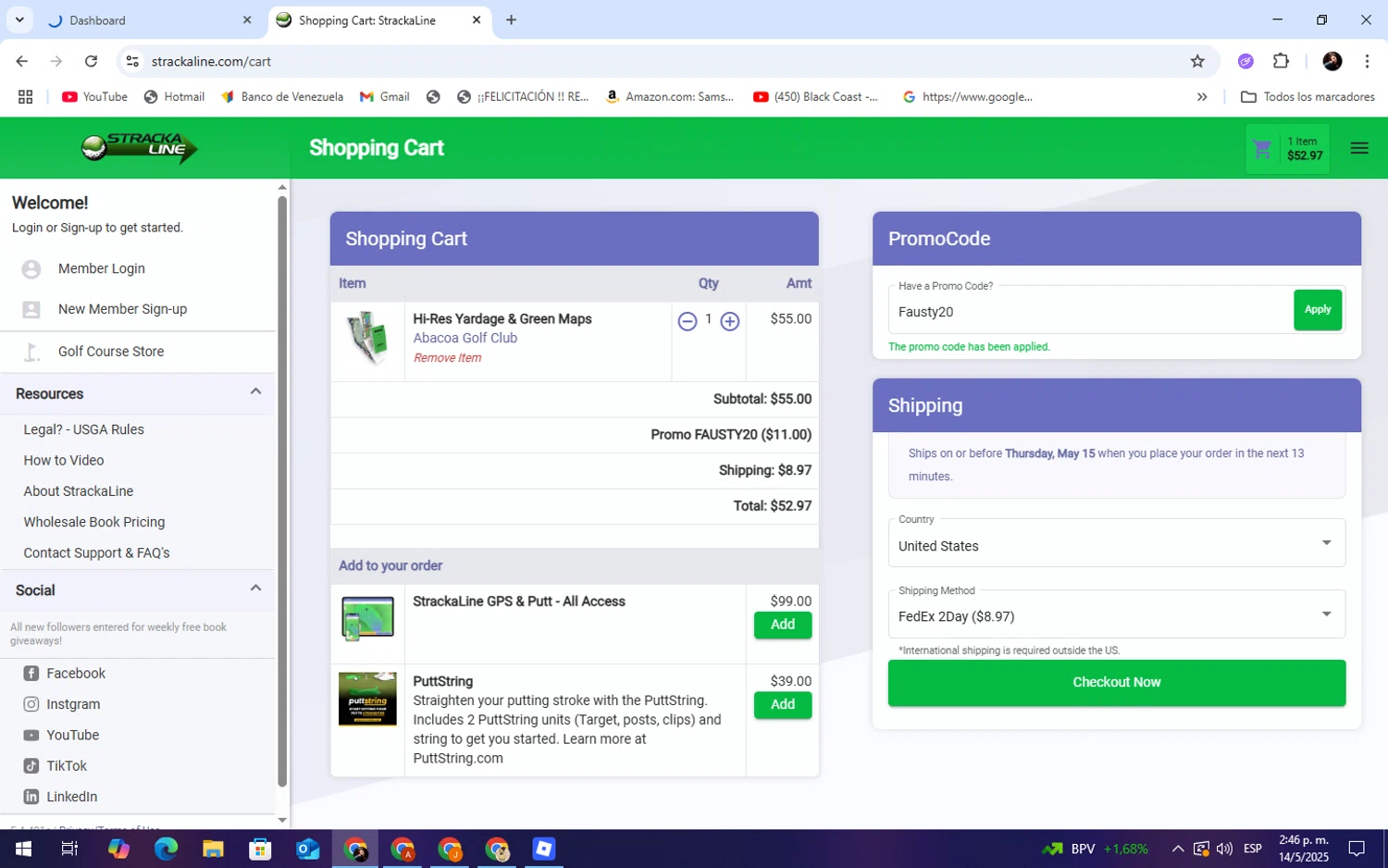Open the taskbar volume control

(1224, 849)
